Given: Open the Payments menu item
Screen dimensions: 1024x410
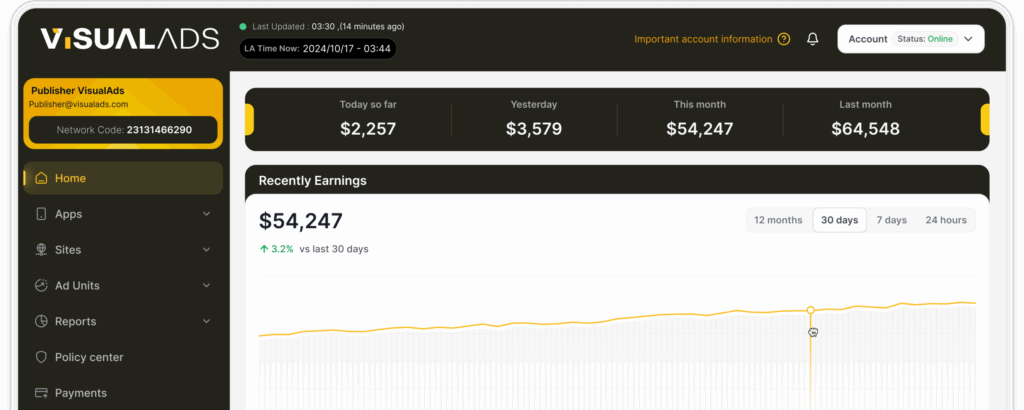Looking at the screenshot, I should pyautogui.click(x=81, y=393).
